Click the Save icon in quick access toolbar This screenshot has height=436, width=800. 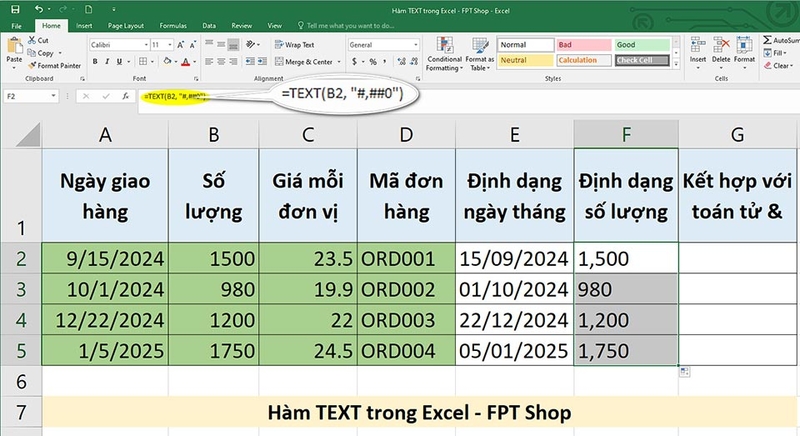15,9
